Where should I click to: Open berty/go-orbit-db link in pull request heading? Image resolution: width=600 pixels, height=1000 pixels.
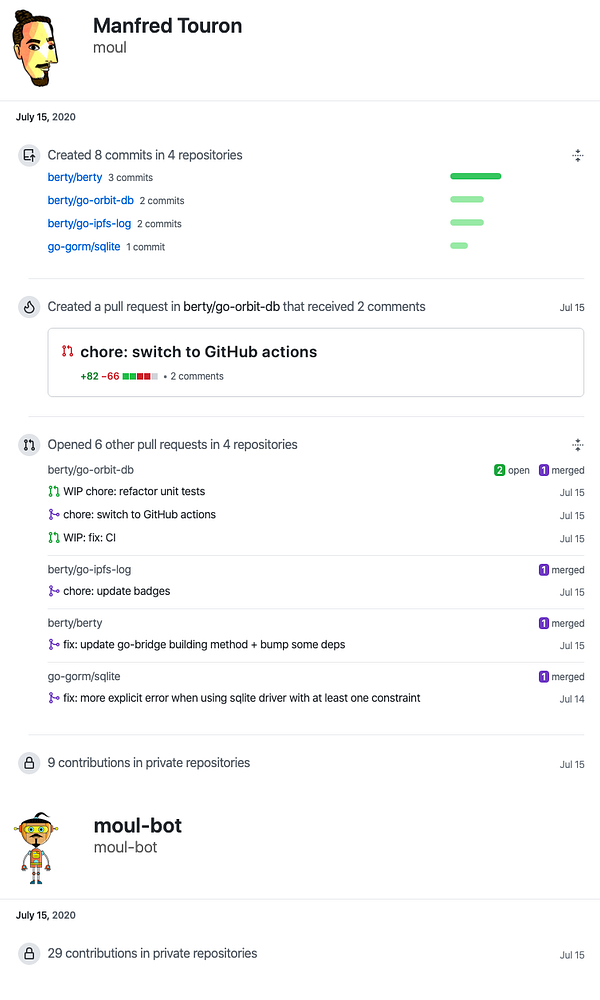[231, 307]
